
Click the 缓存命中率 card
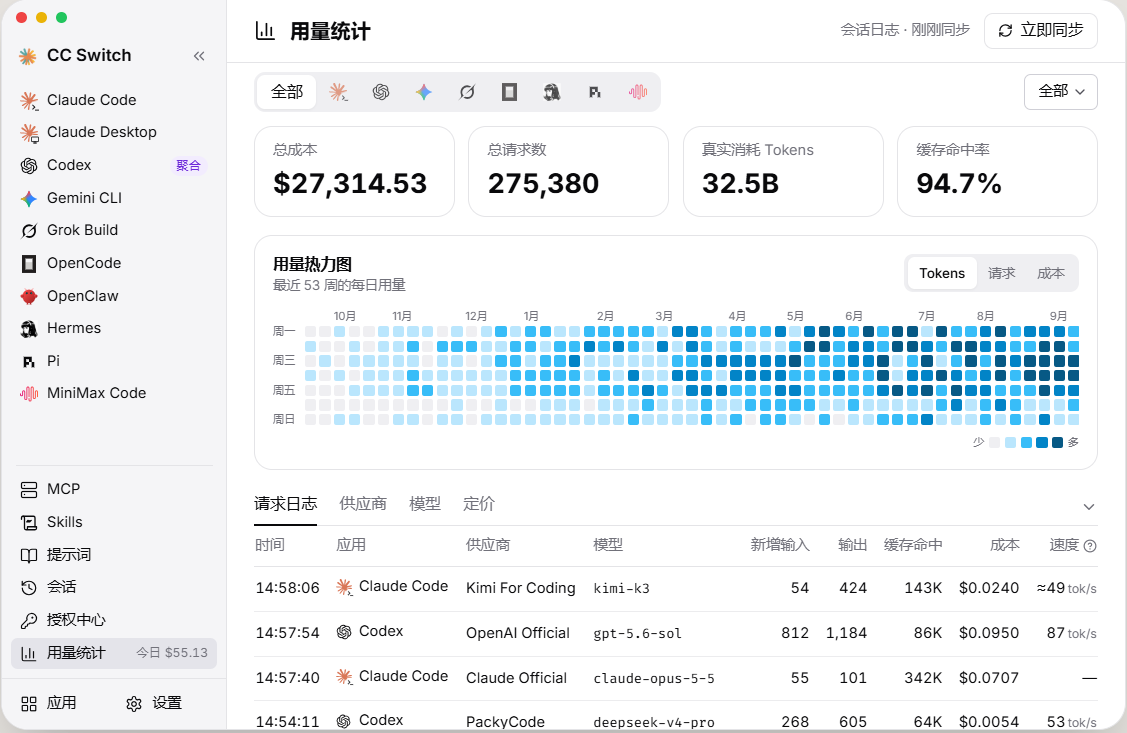click(997, 172)
